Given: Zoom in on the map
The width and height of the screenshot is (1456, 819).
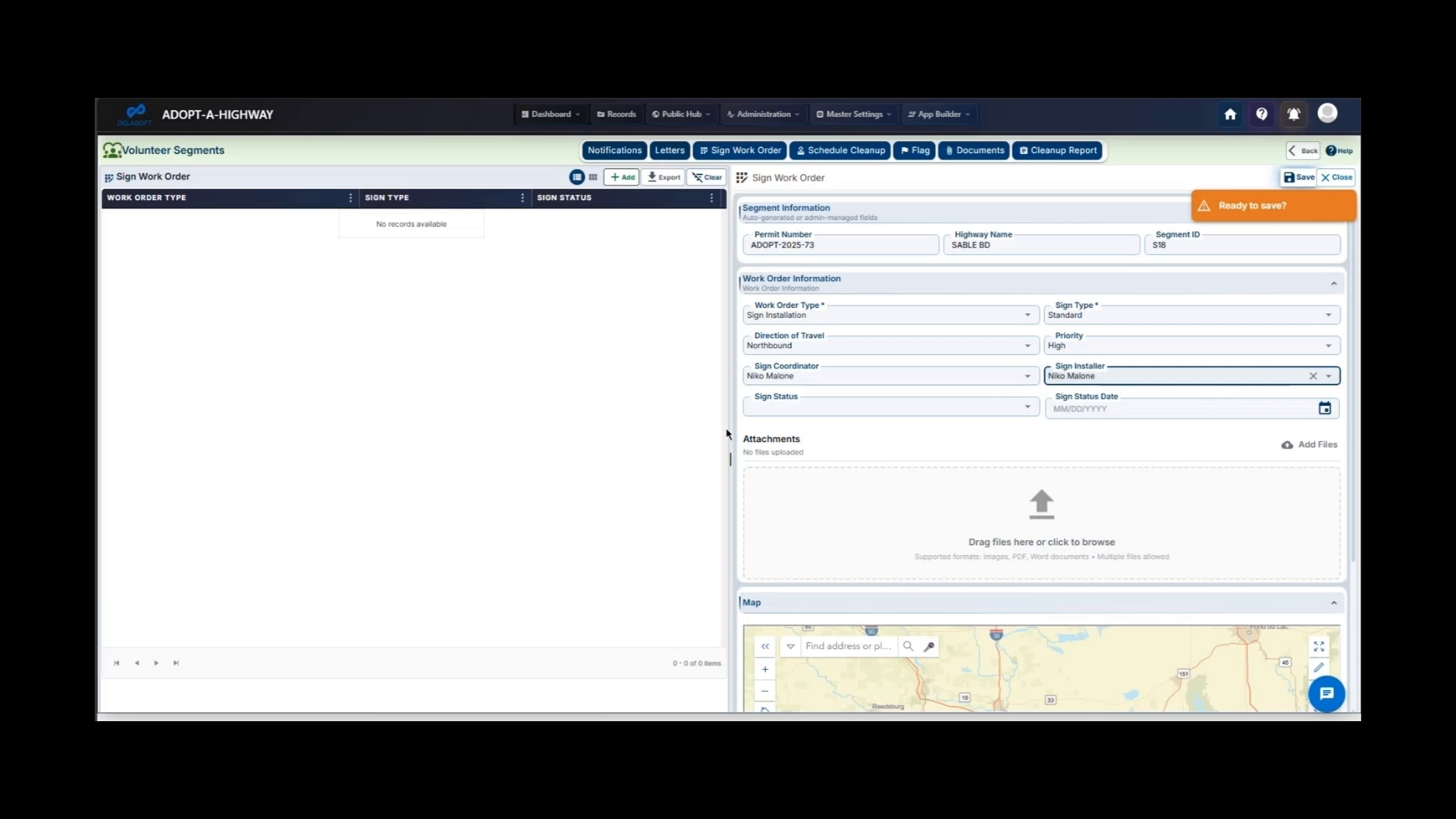Looking at the screenshot, I should (764, 669).
